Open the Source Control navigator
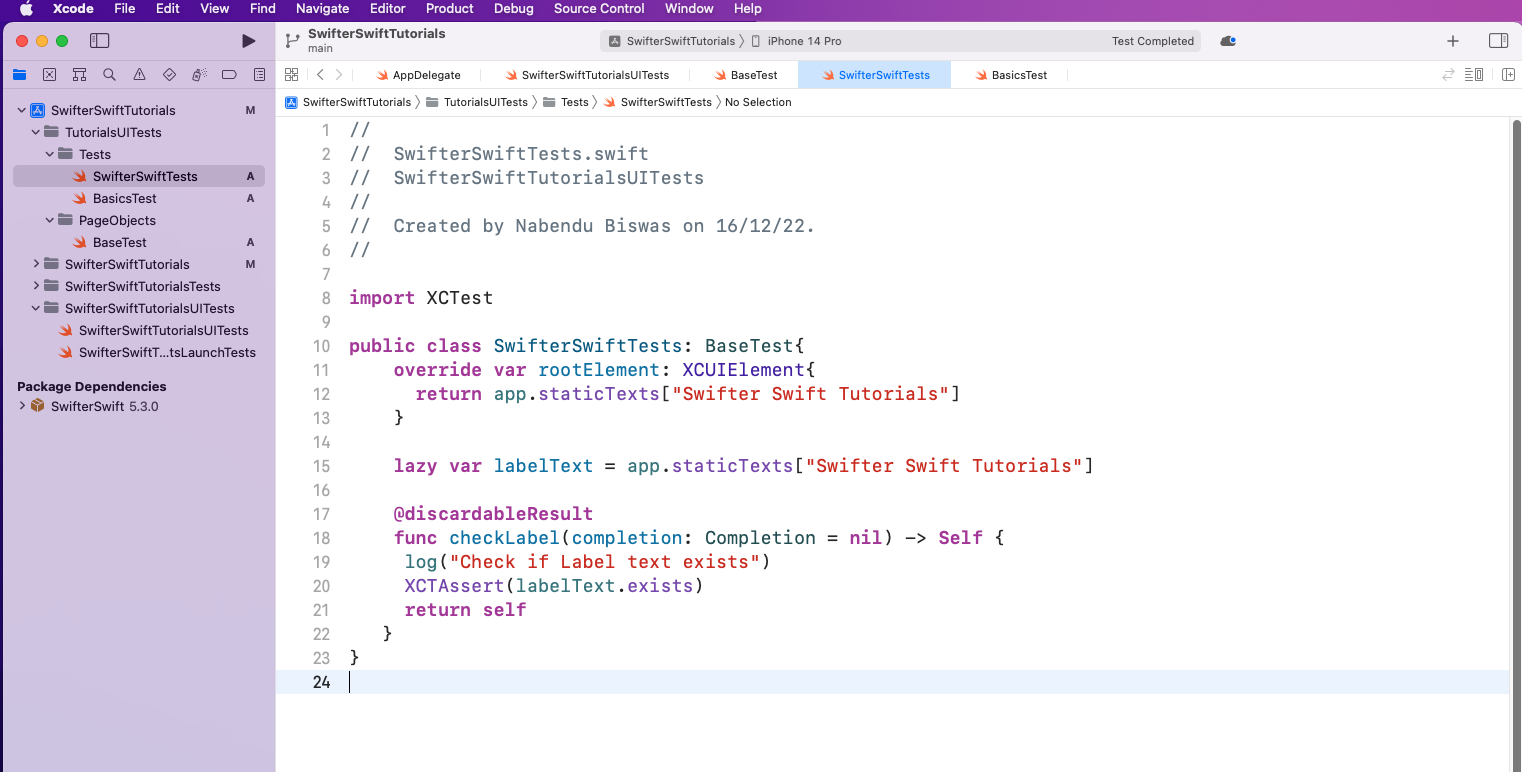 tap(49, 75)
